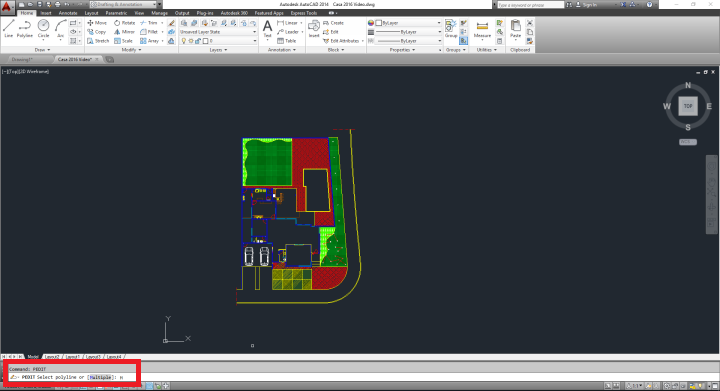Click the Trim tool

[149, 22]
